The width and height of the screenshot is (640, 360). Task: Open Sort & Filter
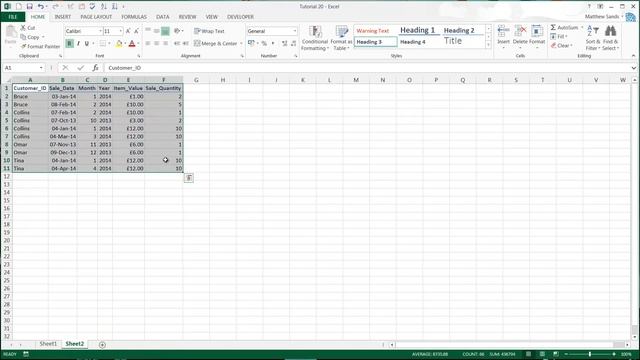(x=593, y=38)
